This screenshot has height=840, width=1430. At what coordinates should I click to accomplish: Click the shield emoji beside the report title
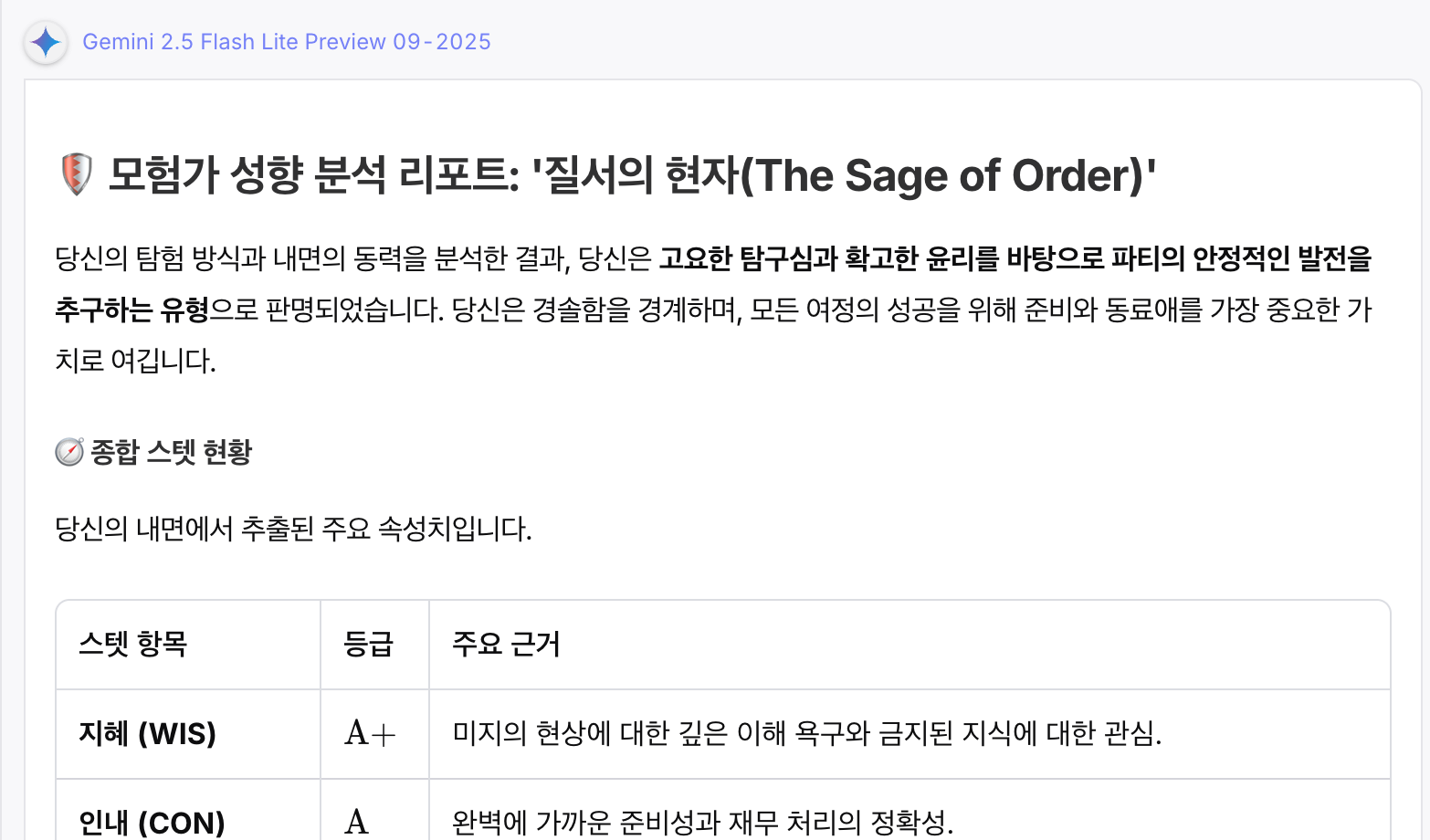[77, 174]
